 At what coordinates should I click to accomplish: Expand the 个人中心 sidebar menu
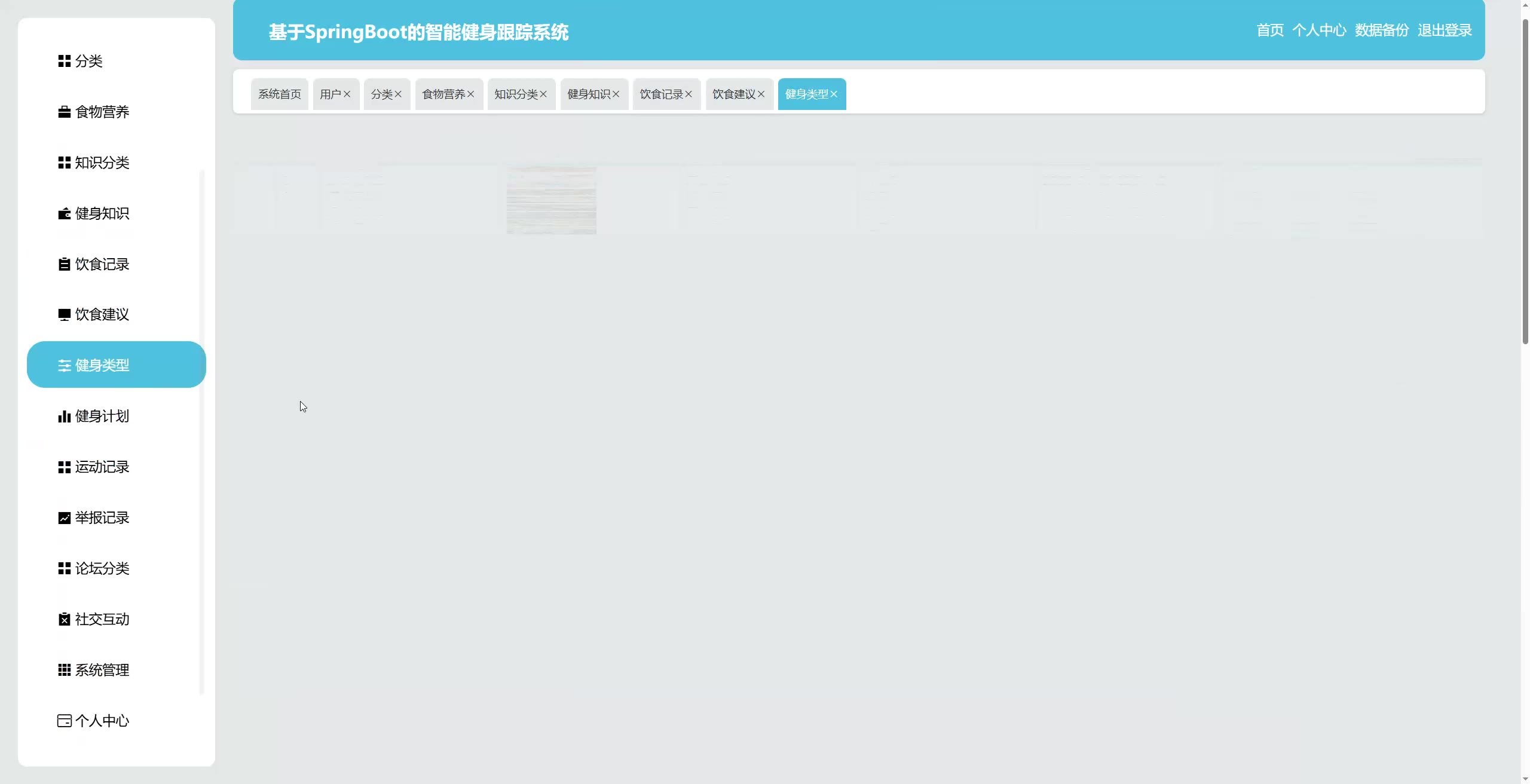click(x=102, y=721)
